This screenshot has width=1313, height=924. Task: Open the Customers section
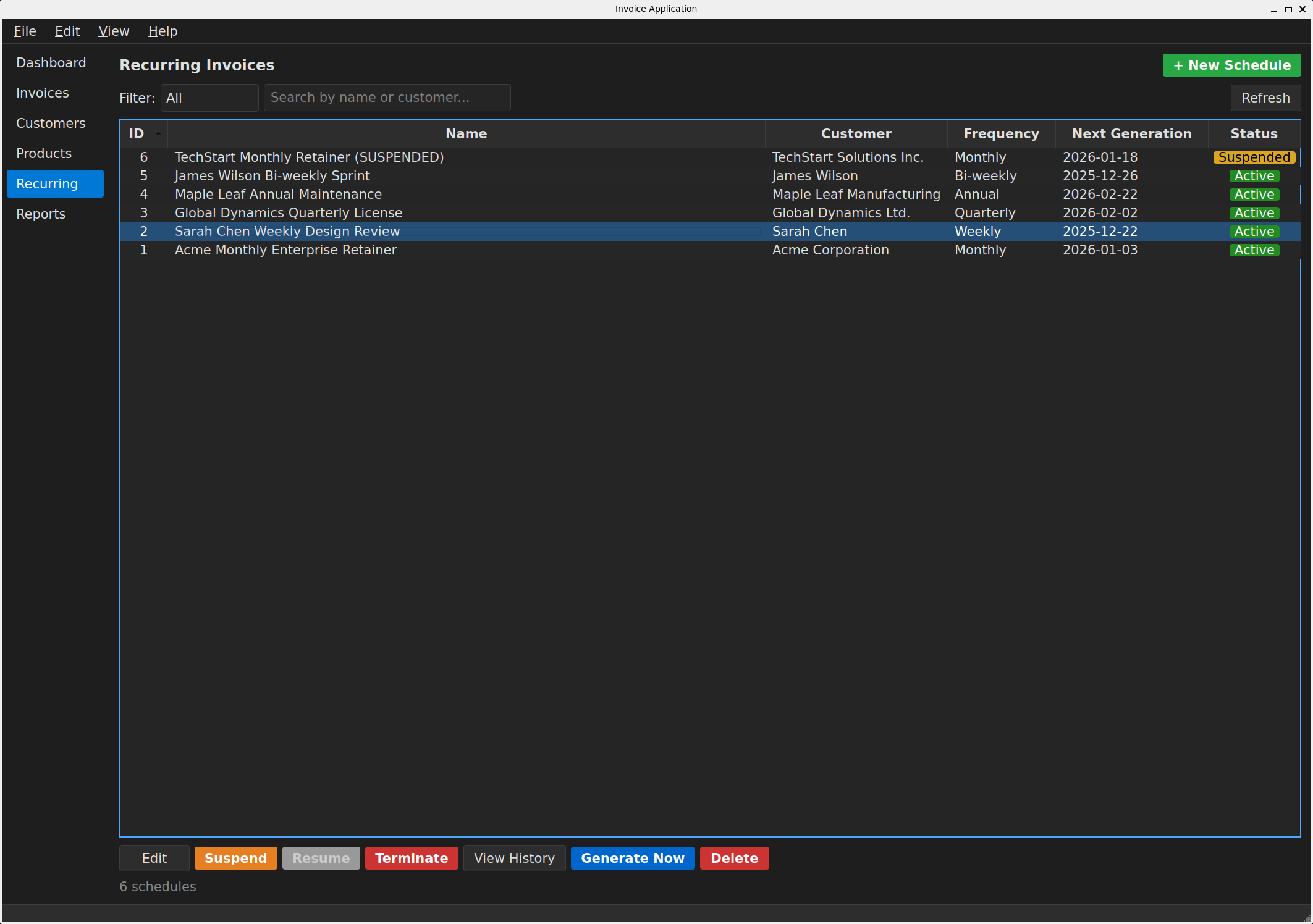click(51, 123)
